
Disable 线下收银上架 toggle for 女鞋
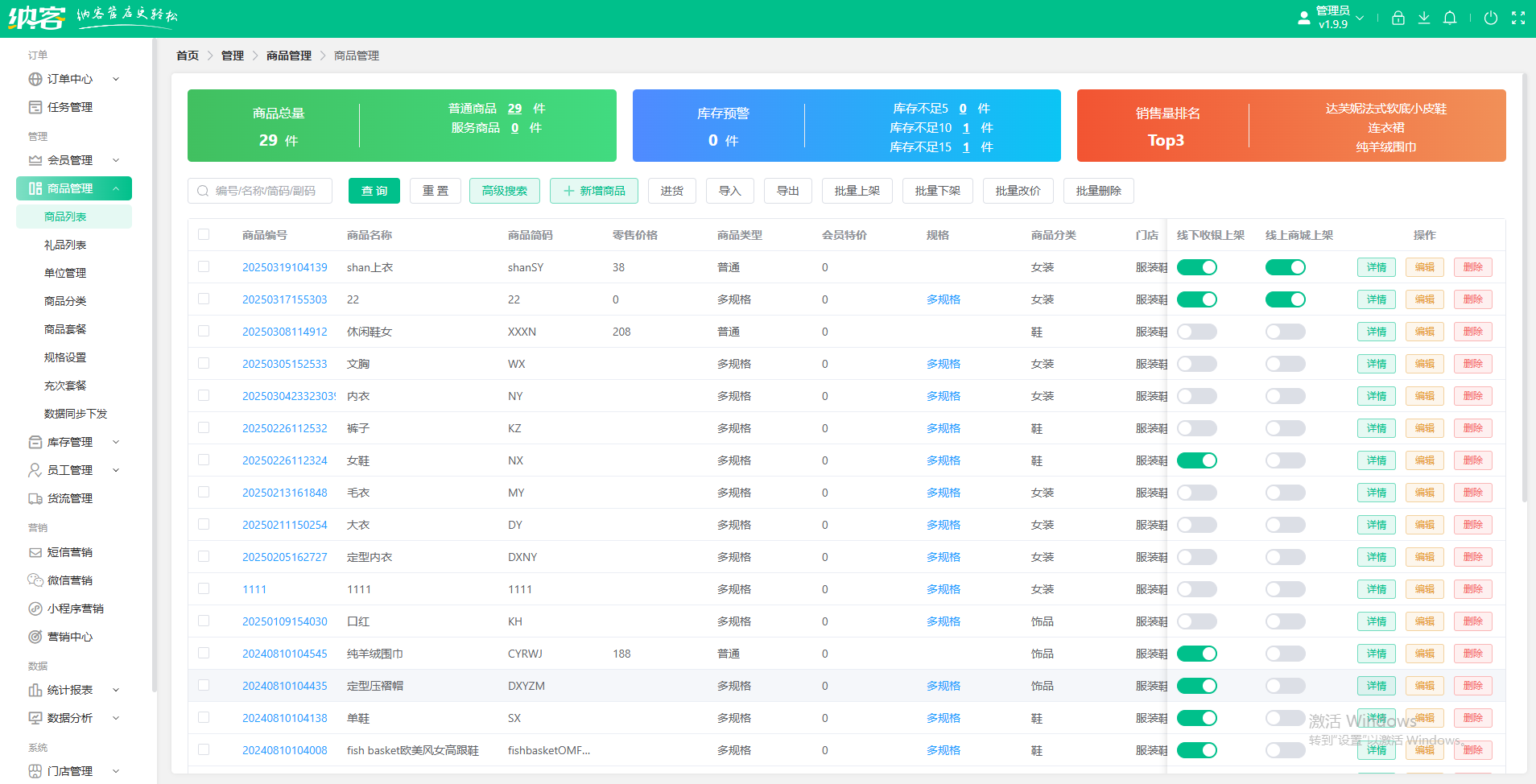click(x=1197, y=460)
